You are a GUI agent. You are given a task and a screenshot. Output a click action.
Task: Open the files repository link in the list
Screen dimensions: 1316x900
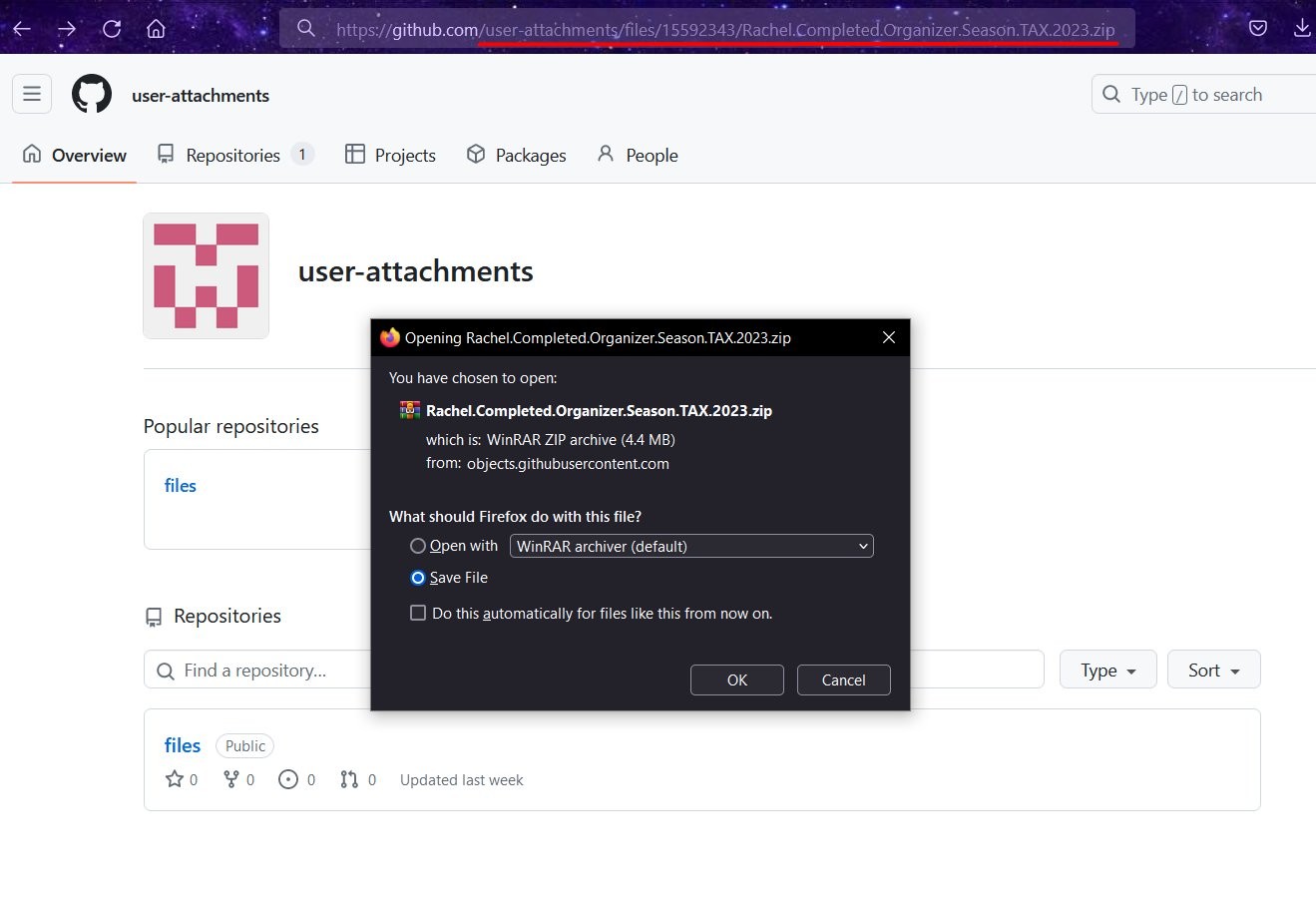point(183,745)
